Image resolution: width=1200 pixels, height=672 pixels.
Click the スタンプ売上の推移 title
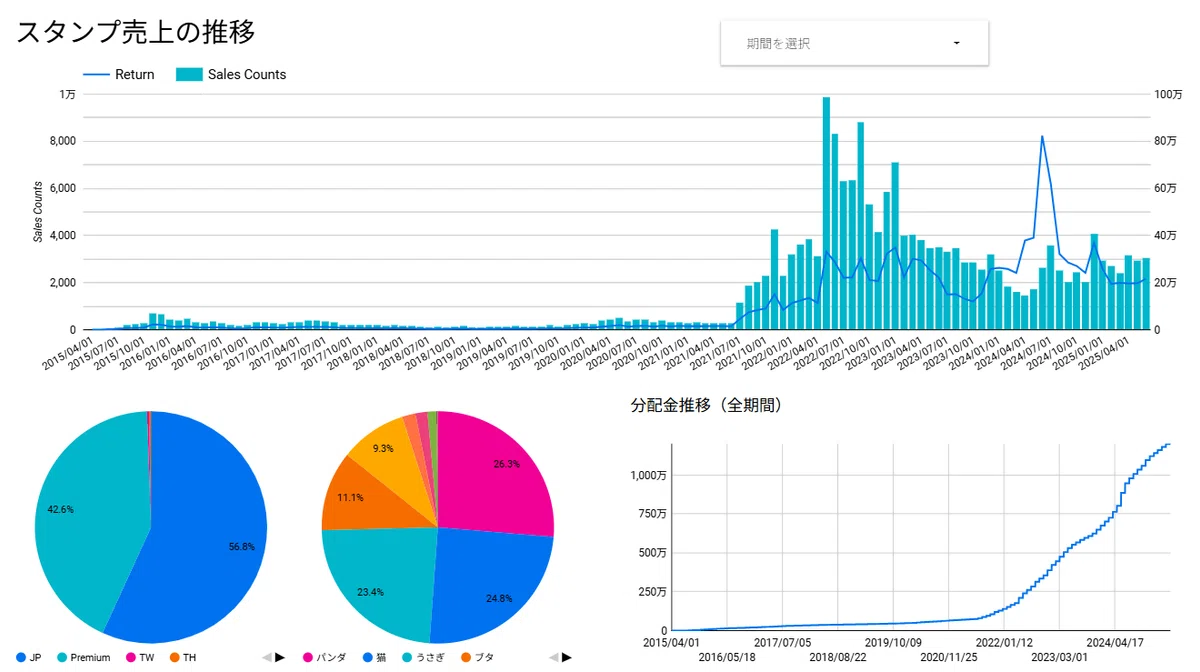click(x=136, y=31)
